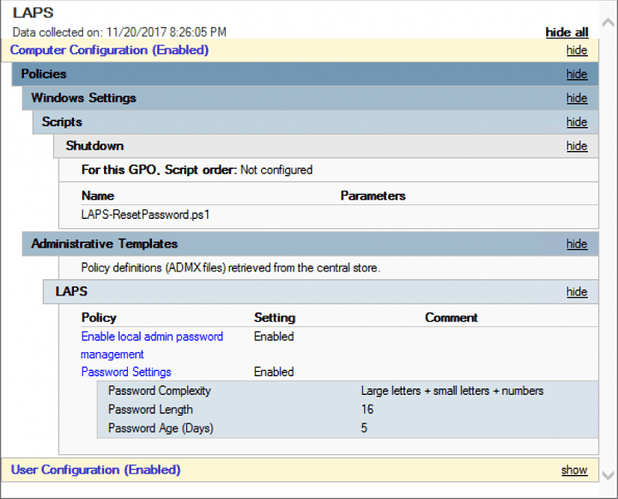Click the Computer Configuration (Enabled) heading
Viewport: 618px width, 499px height.
coord(109,50)
